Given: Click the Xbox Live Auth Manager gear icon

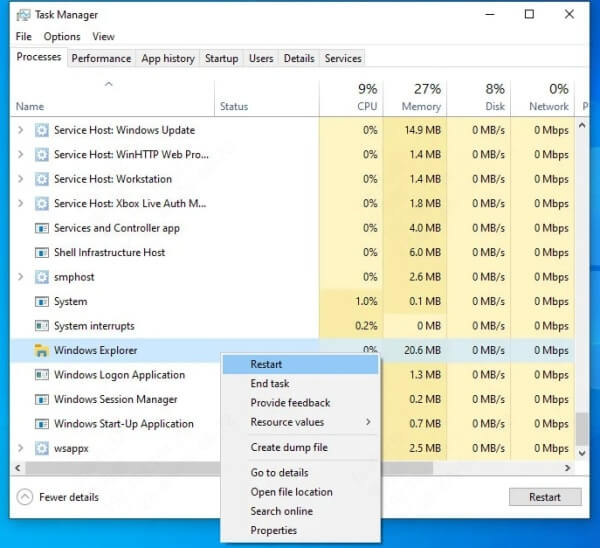Looking at the screenshot, I should point(42,204).
